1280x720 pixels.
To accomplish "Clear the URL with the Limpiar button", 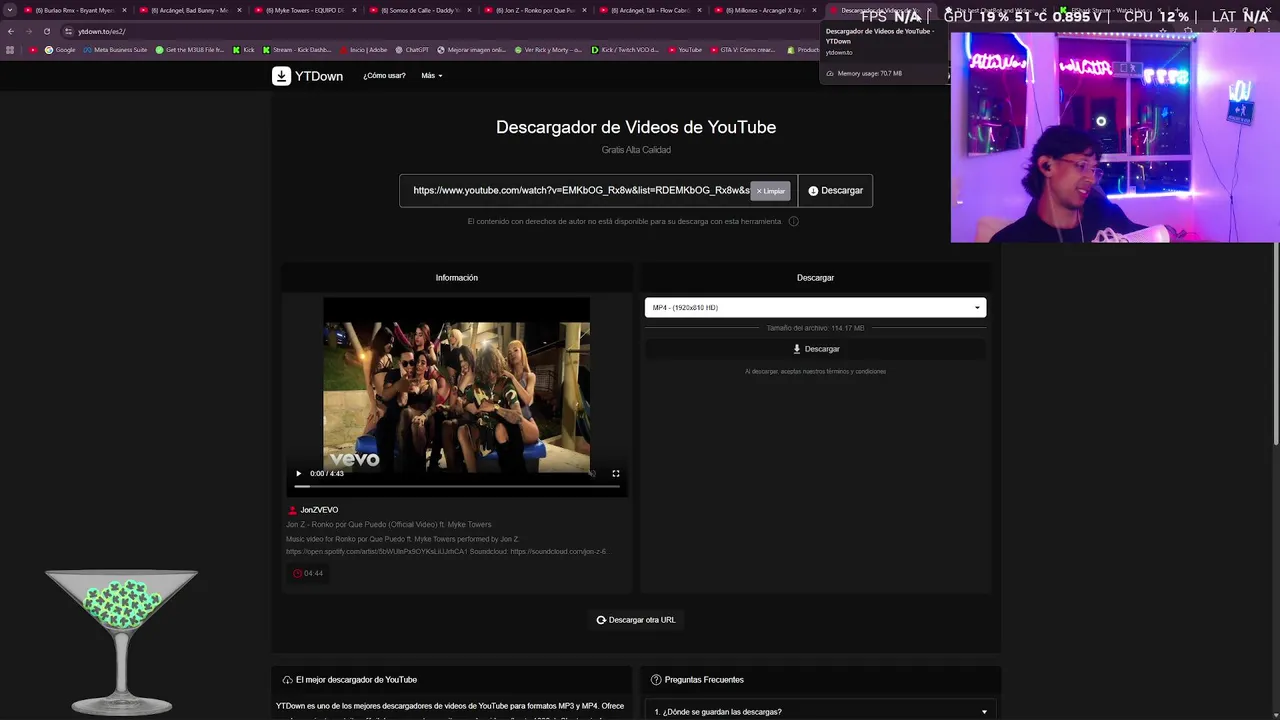I will click(x=771, y=191).
